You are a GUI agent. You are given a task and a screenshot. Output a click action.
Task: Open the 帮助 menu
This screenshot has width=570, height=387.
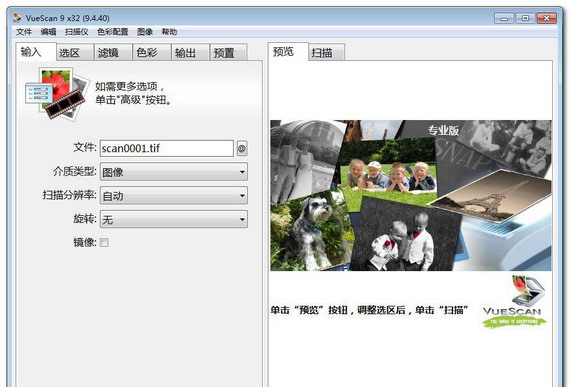169,32
